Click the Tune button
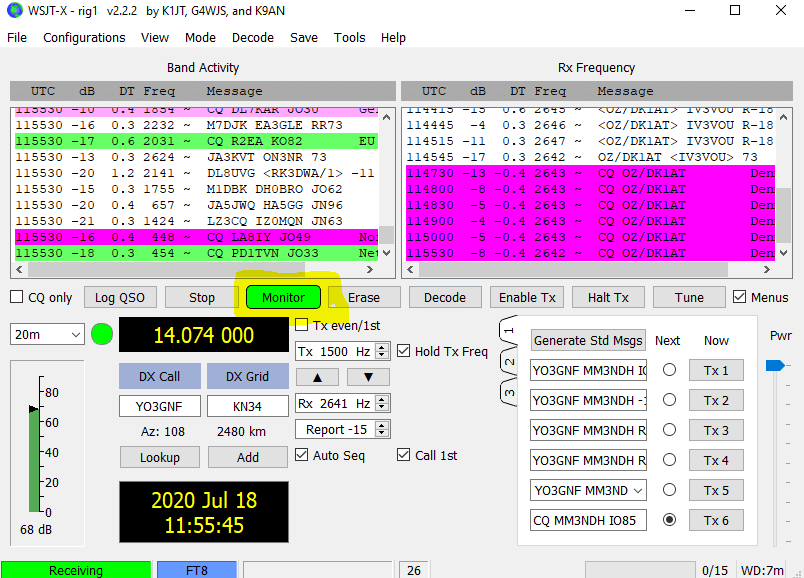This screenshot has height=578, width=804. 689,297
